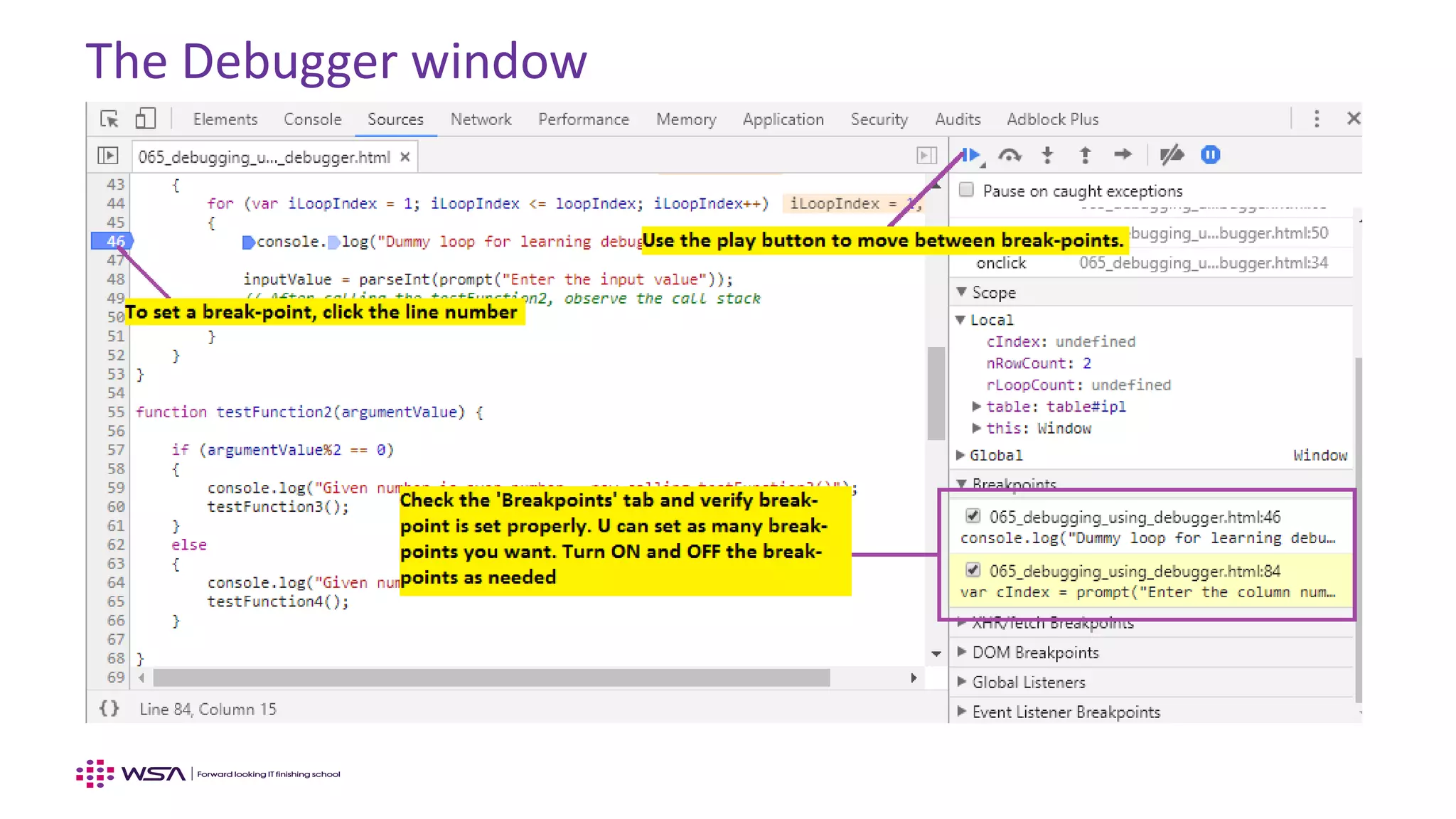The height and width of the screenshot is (819, 1456).
Task: Expand DOM Breakpoints section
Action: [x=961, y=652]
